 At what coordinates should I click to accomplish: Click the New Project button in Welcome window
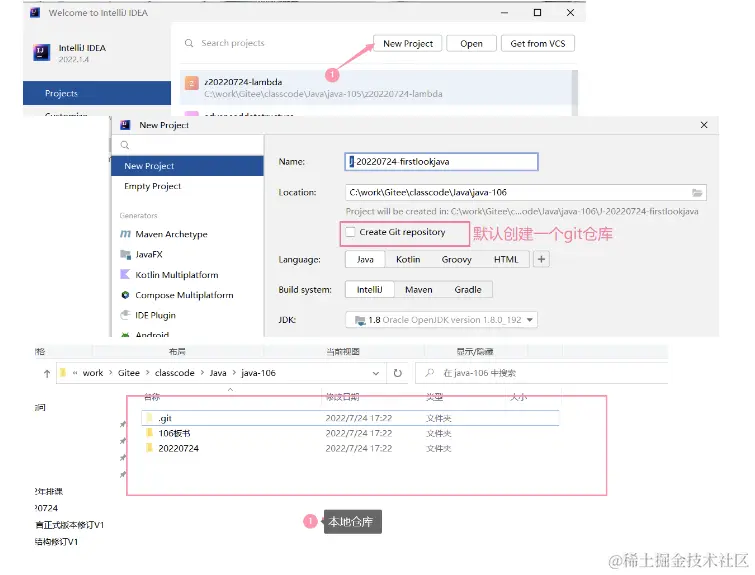click(x=408, y=43)
